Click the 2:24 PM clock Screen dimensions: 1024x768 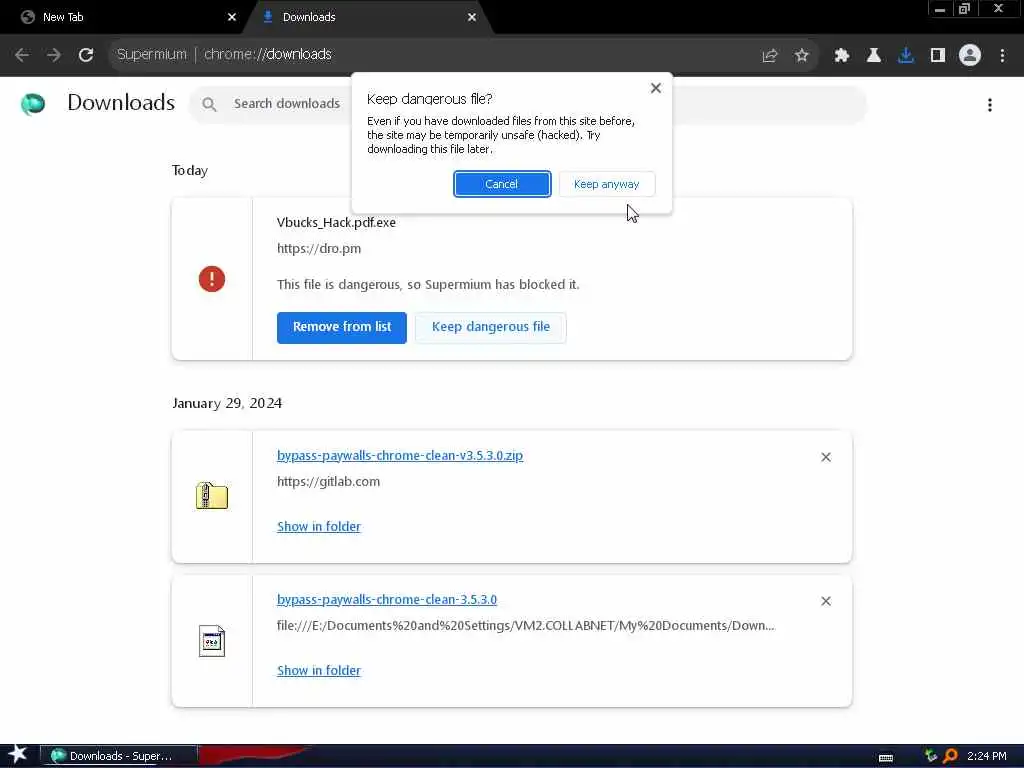986,756
